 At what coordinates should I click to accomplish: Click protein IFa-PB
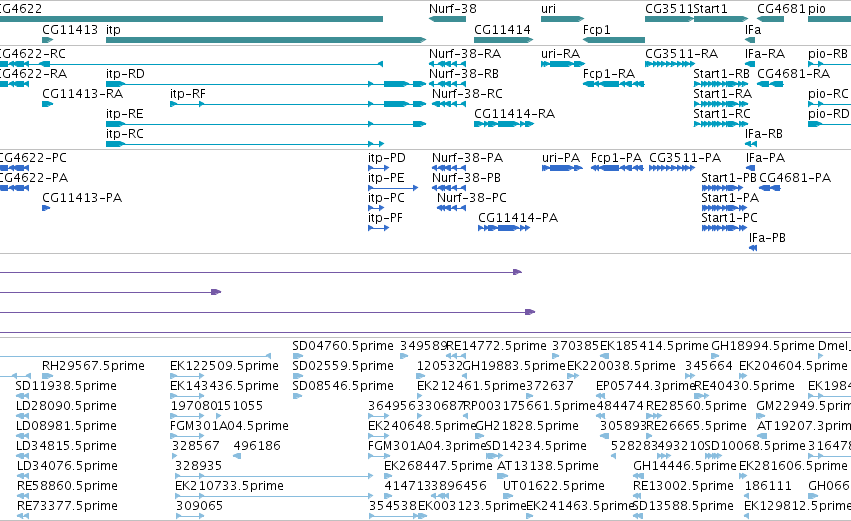point(767,238)
